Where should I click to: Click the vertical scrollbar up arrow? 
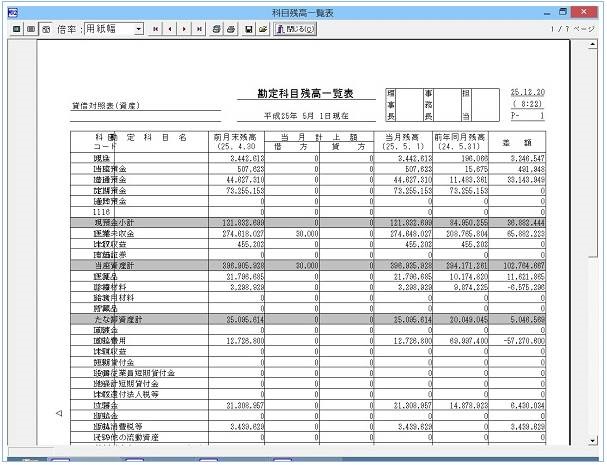point(593,44)
